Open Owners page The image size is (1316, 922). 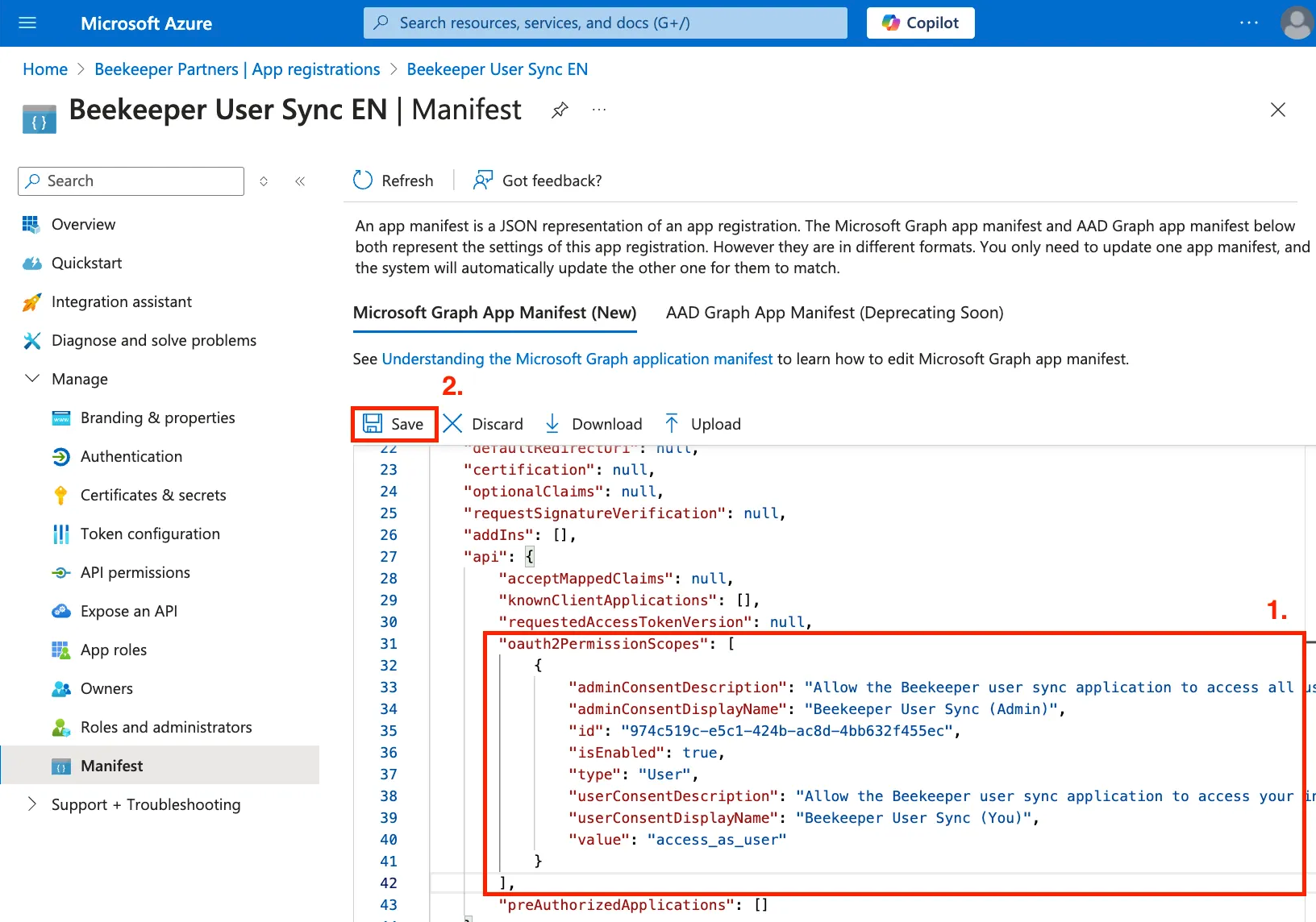106,688
